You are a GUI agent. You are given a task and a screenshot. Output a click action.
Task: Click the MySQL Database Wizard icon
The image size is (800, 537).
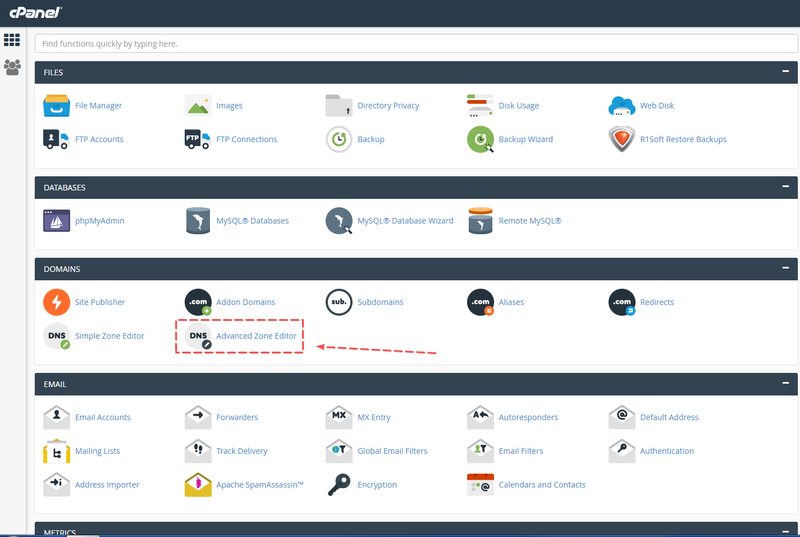click(339, 221)
